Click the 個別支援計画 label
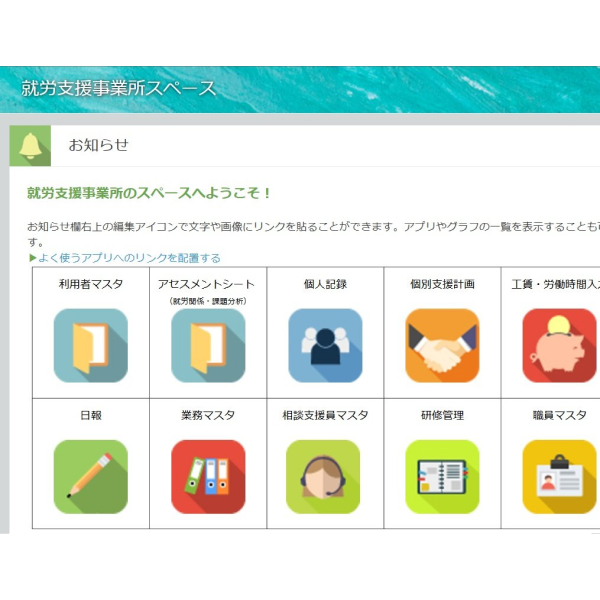600x600 pixels. (442, 284)
